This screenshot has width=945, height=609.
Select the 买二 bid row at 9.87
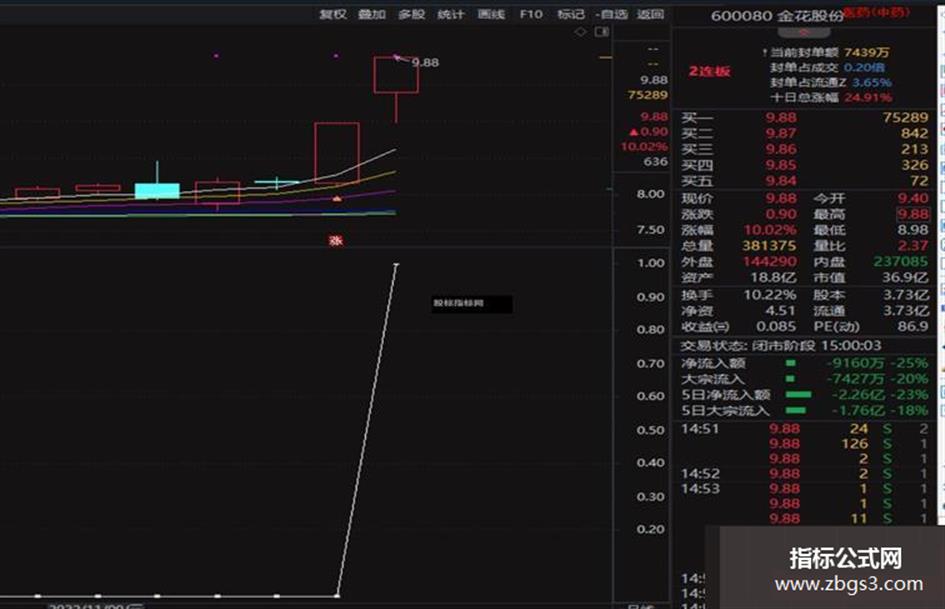[805, 133]
